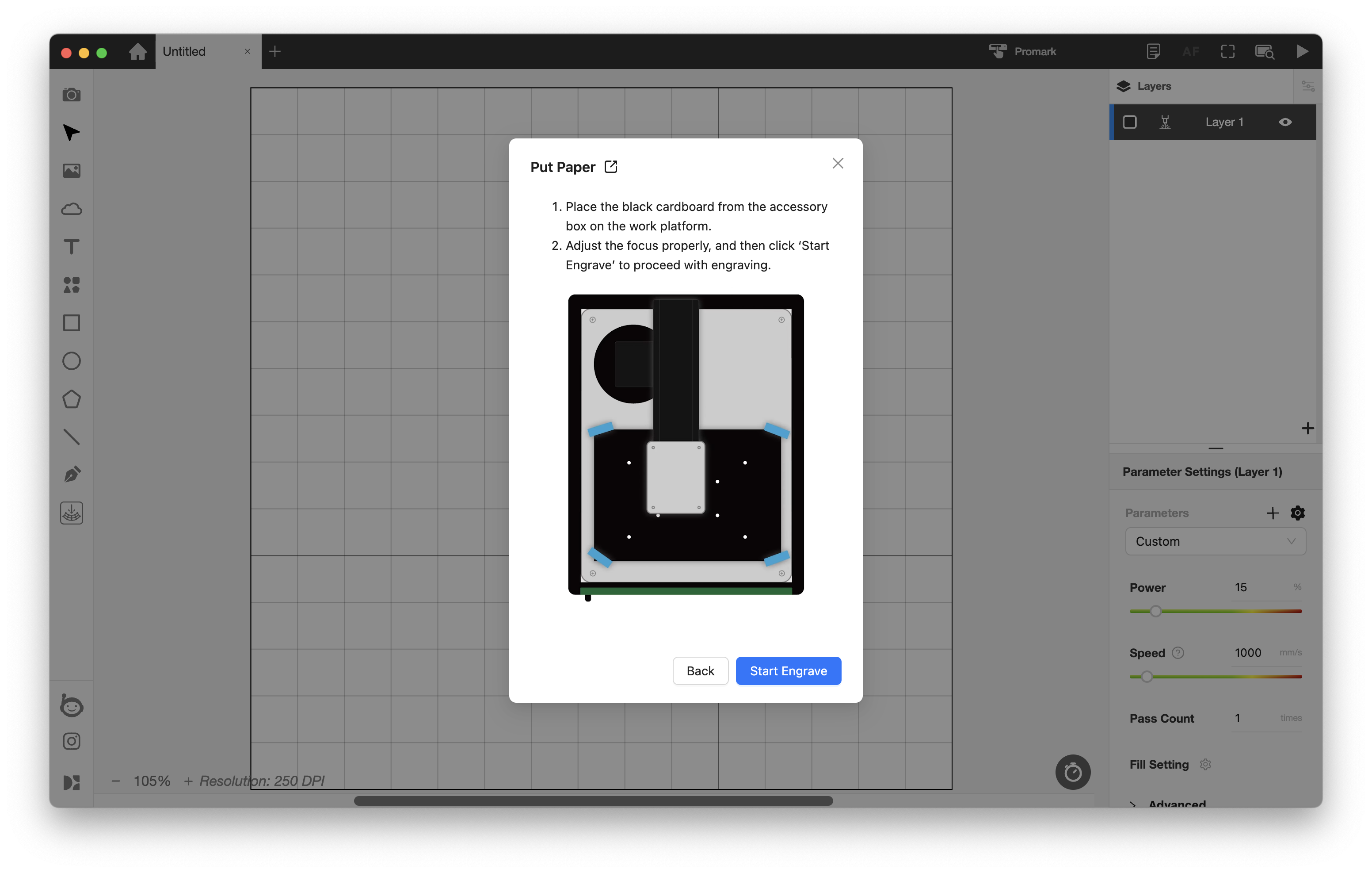This screenshot has height=873, width=1372.
Task: Open the Layers panel tab
Action: coord(1144,86)
